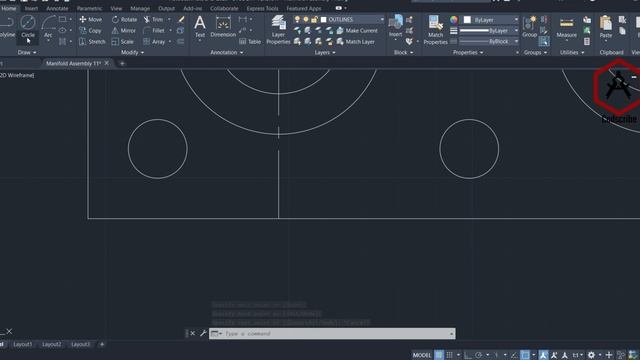Expand the Block panel
Image resolution: width=640 pixels, height=360 pixels.
[x=403, y=52]
